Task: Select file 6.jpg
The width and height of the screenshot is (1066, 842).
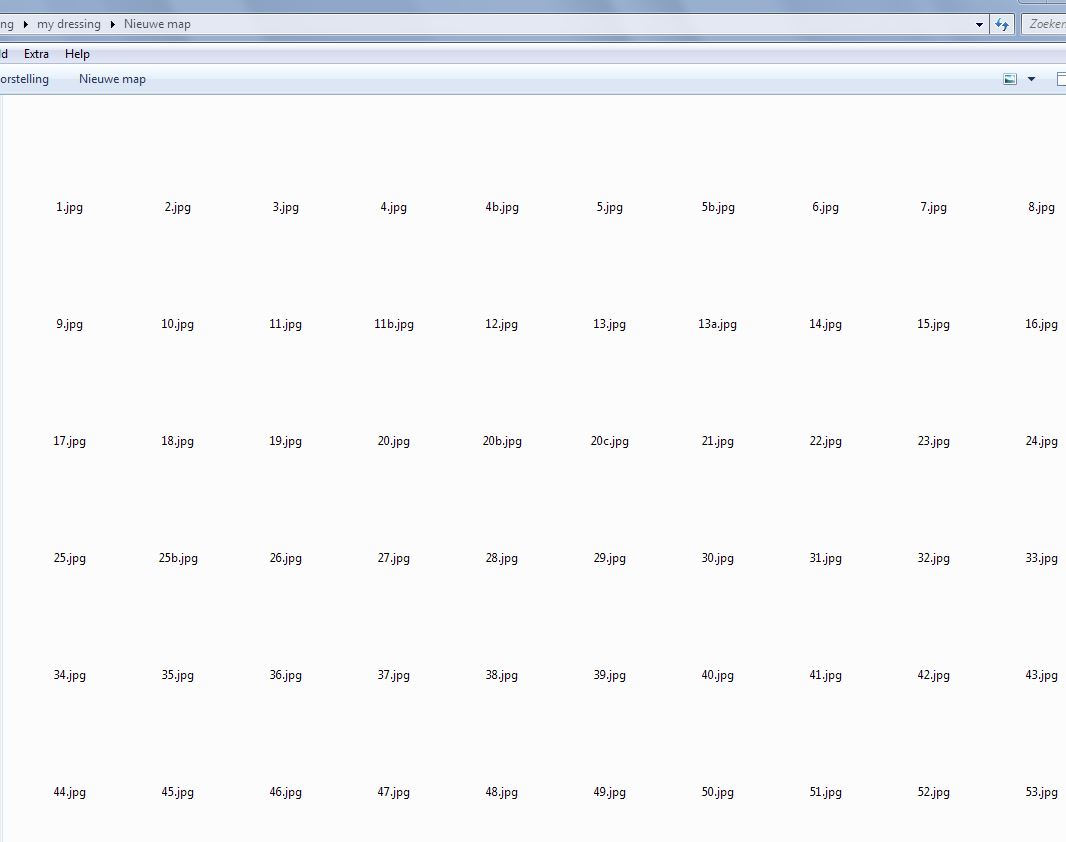Action: (x=825, y=207)
